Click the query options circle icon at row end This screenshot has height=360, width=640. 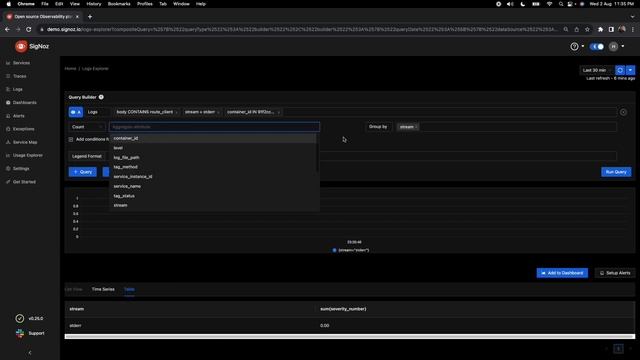tap(623, 112)
